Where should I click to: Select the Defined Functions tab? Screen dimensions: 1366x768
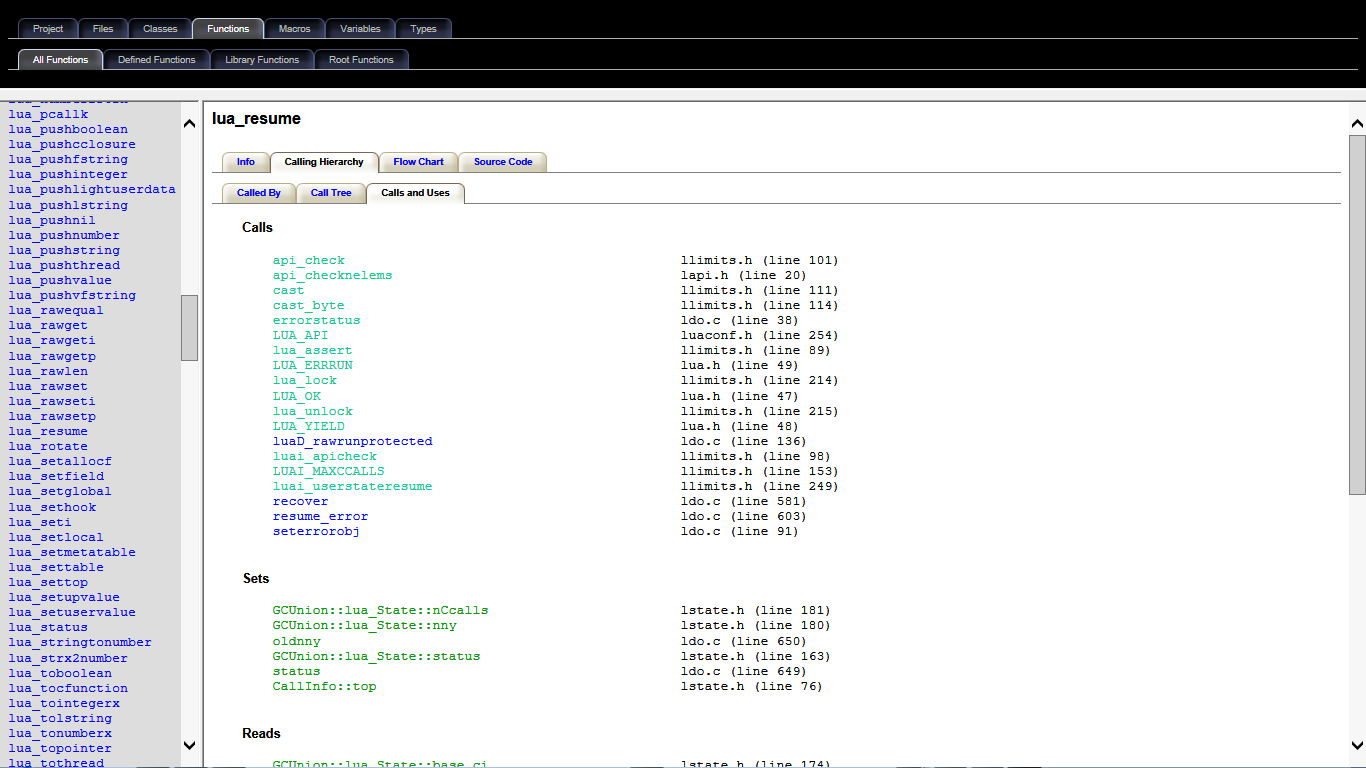coord(157,60)
